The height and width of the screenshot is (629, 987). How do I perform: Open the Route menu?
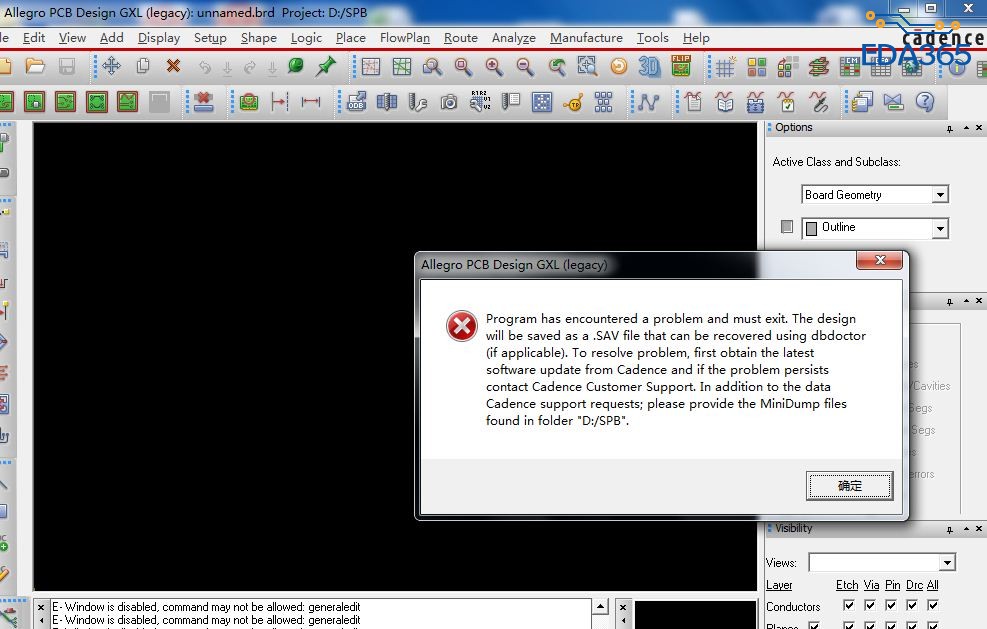click(x=461, y=38)
